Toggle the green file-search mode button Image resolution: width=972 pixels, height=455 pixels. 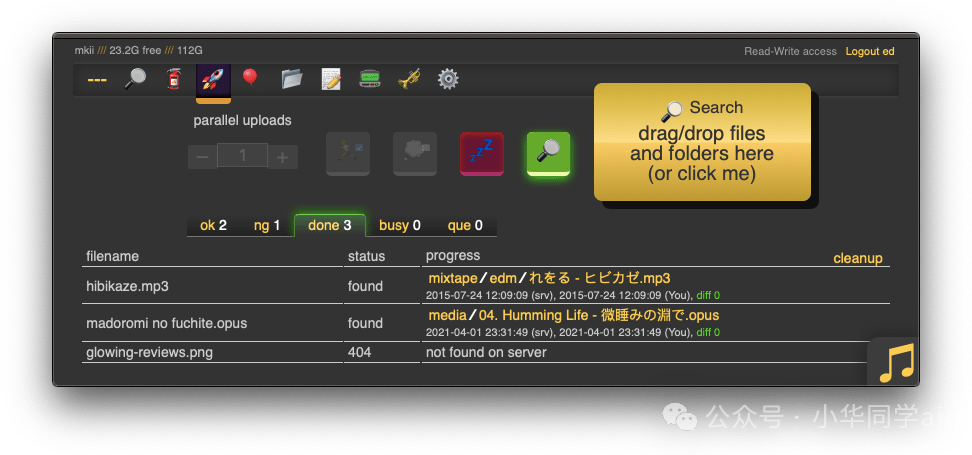tap(548, 153)
